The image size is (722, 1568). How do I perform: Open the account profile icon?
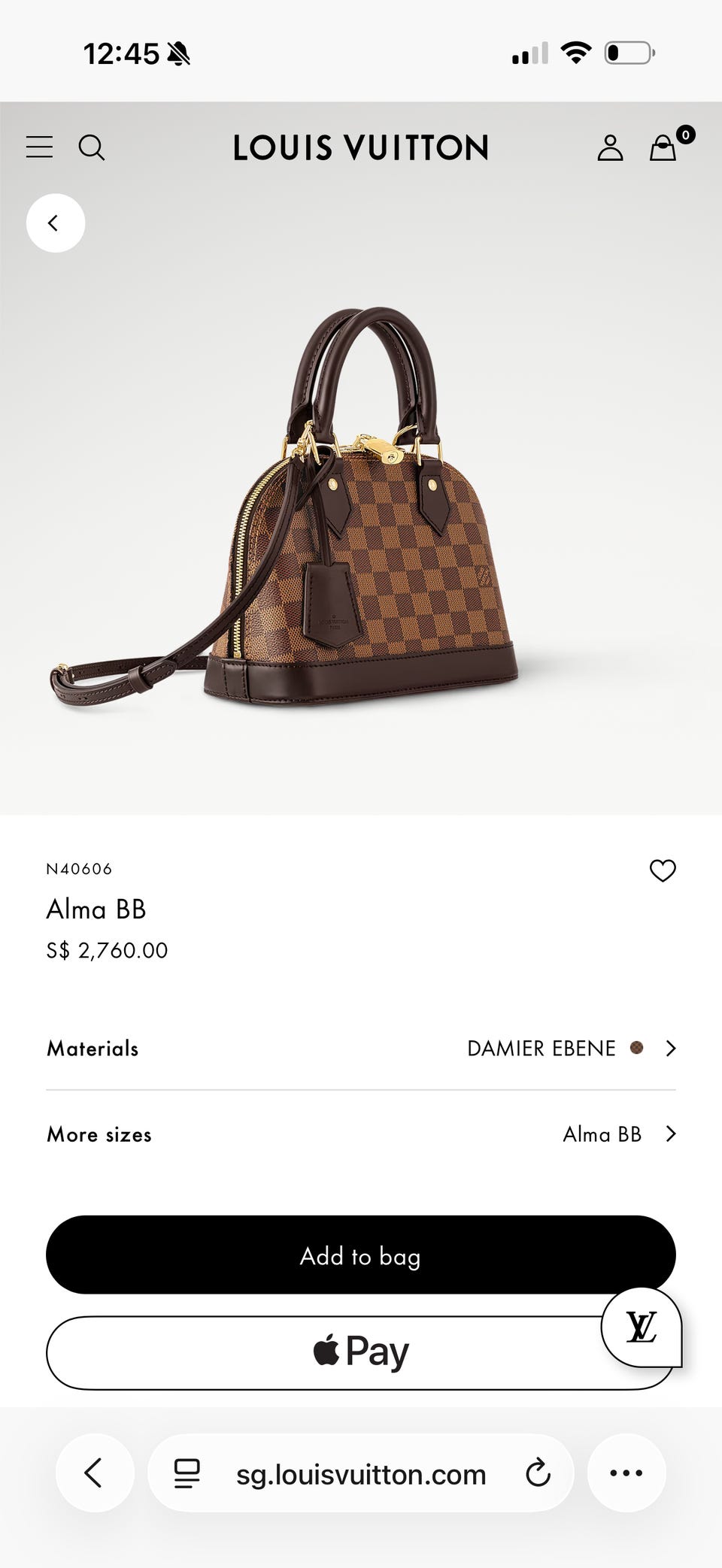(610, 147)
